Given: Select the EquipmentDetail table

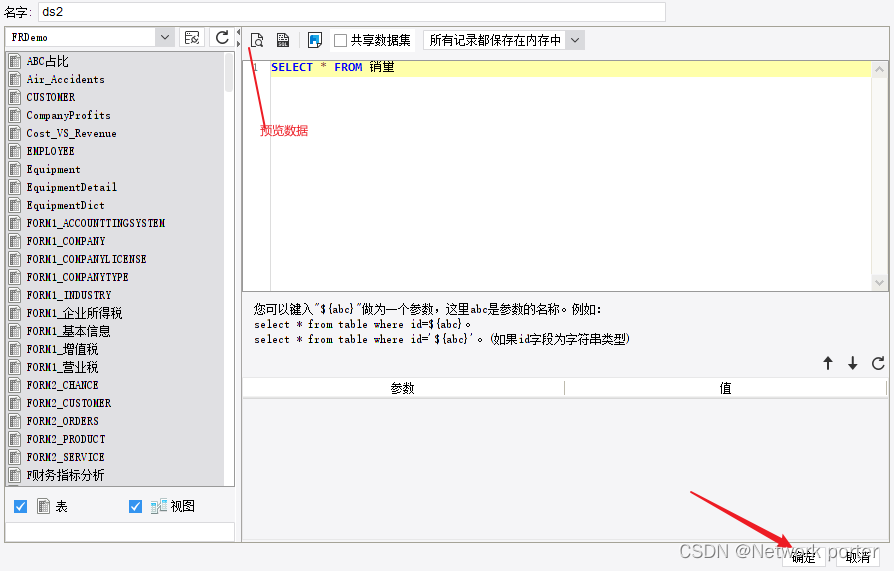Looking at the screenshot, I should tap(72, 187).
